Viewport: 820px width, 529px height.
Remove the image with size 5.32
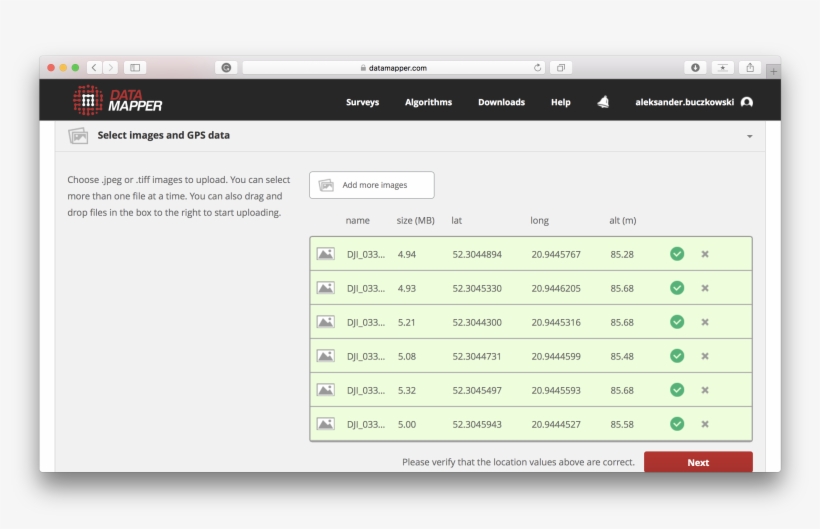[705, 390]
